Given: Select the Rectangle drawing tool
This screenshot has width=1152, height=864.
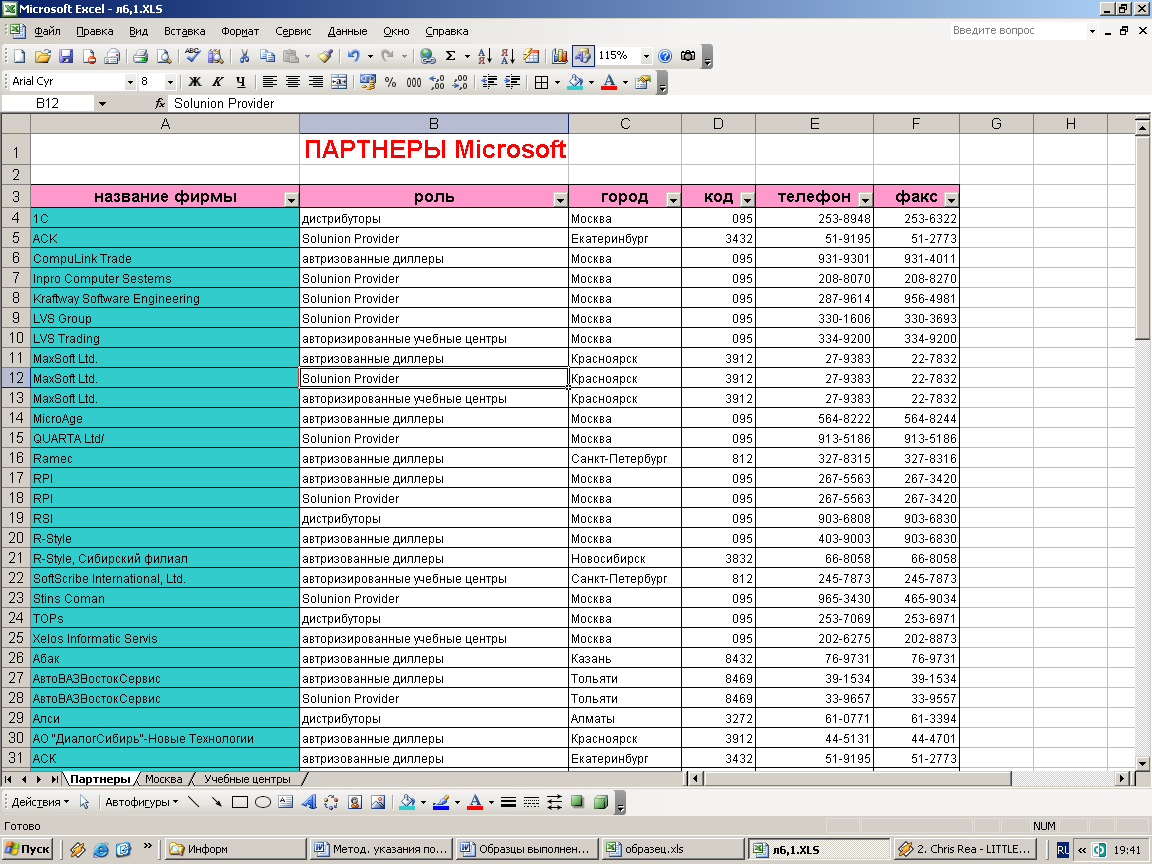Looking at the screenshot, I should (x=240, y=802).
